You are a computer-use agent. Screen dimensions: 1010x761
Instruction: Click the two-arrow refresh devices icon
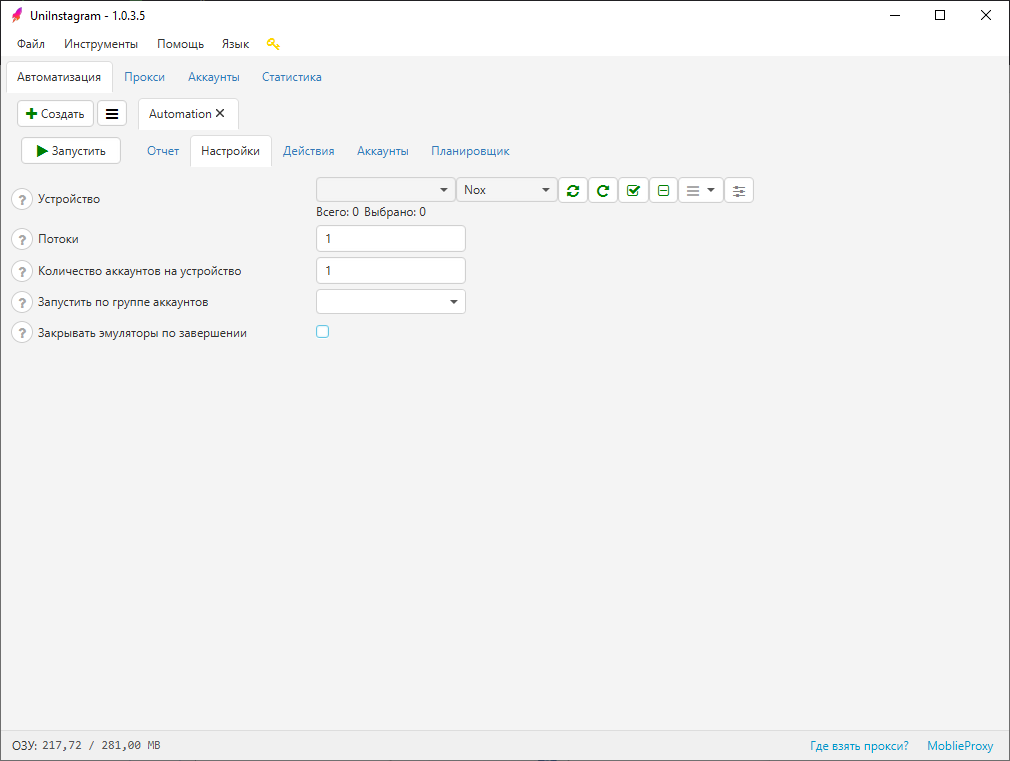(572, 190)
